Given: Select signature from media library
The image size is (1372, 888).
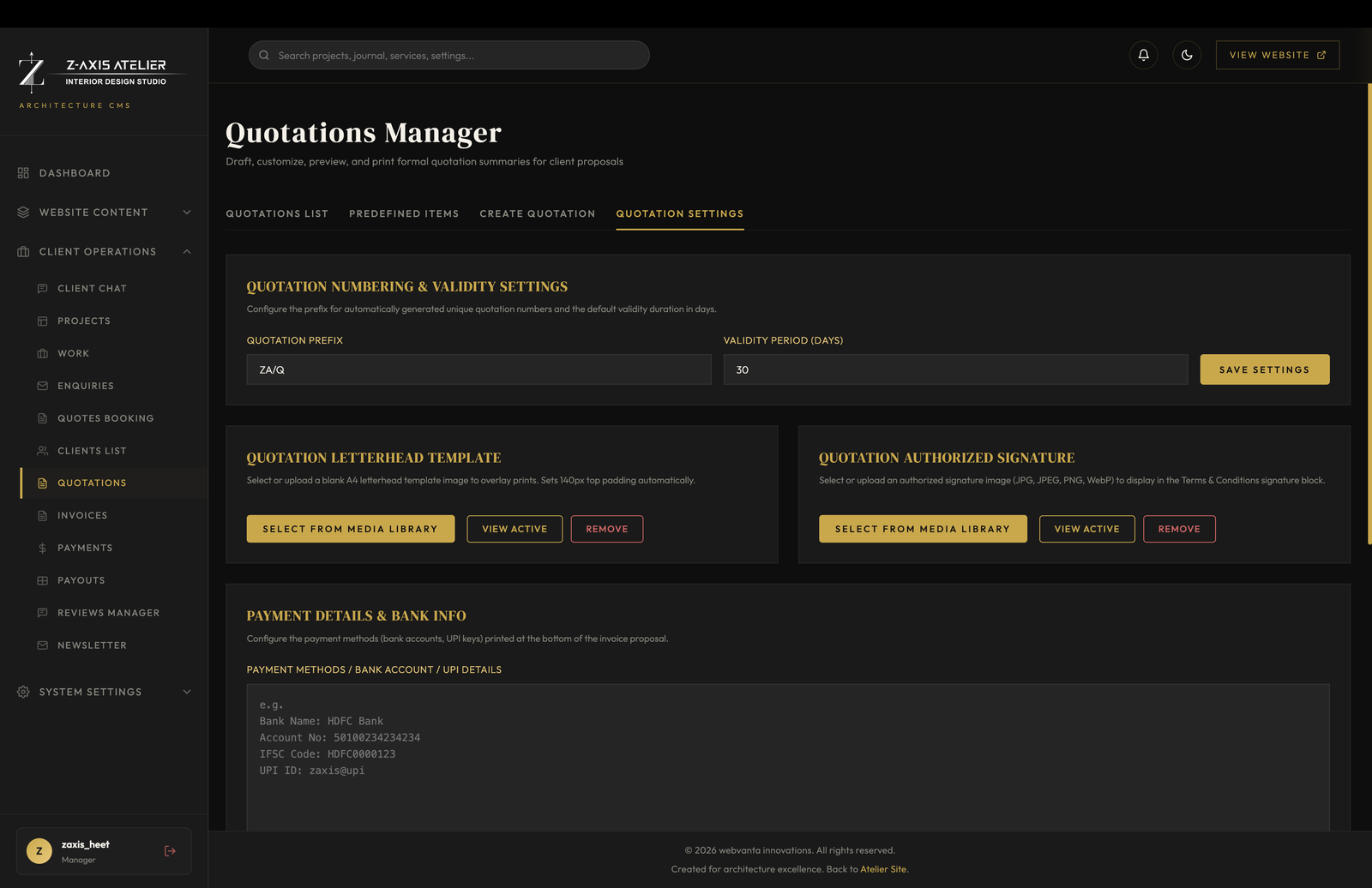Looking at the screenshot, I should tap(923, 529).
